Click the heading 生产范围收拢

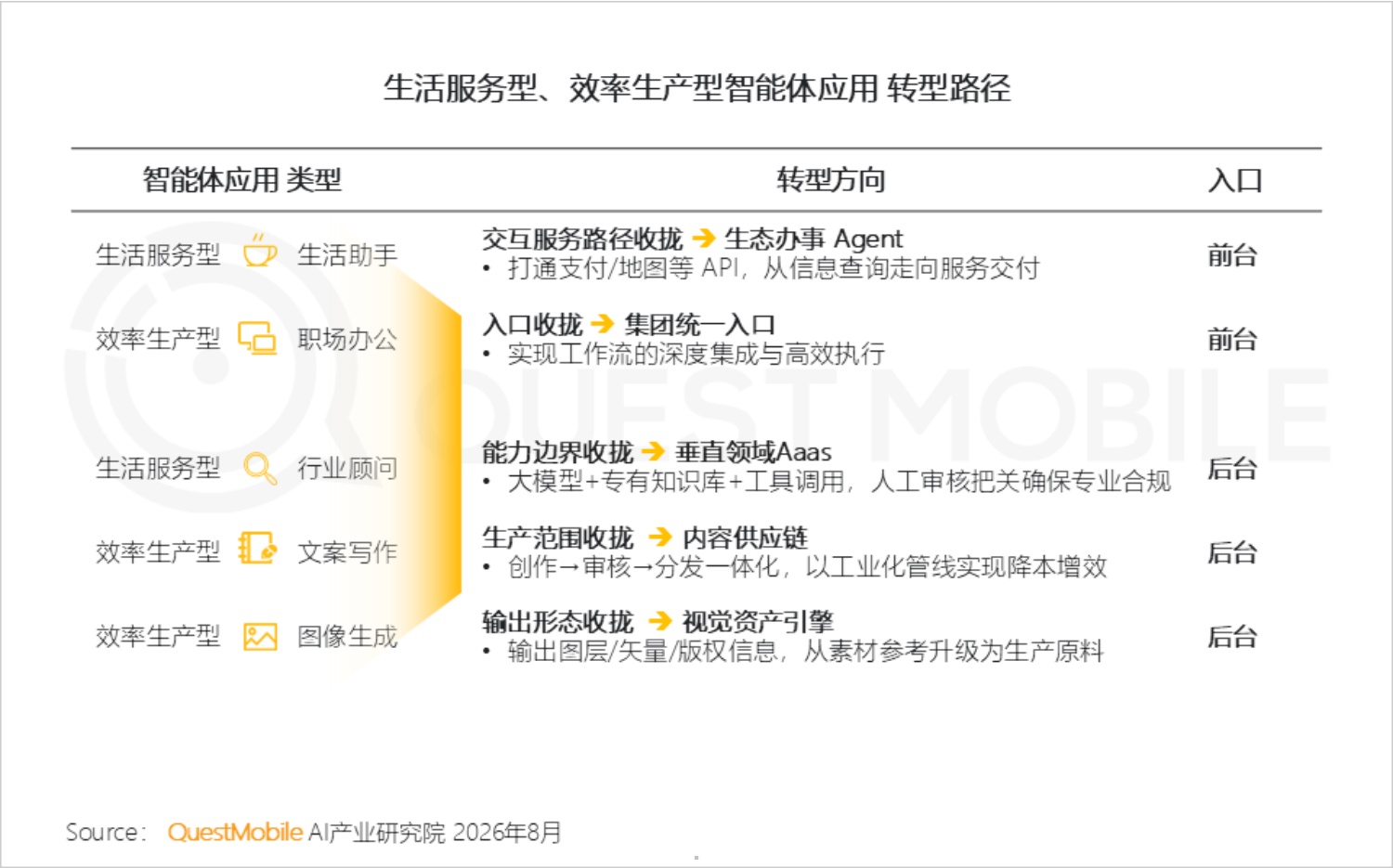[557, 538]
